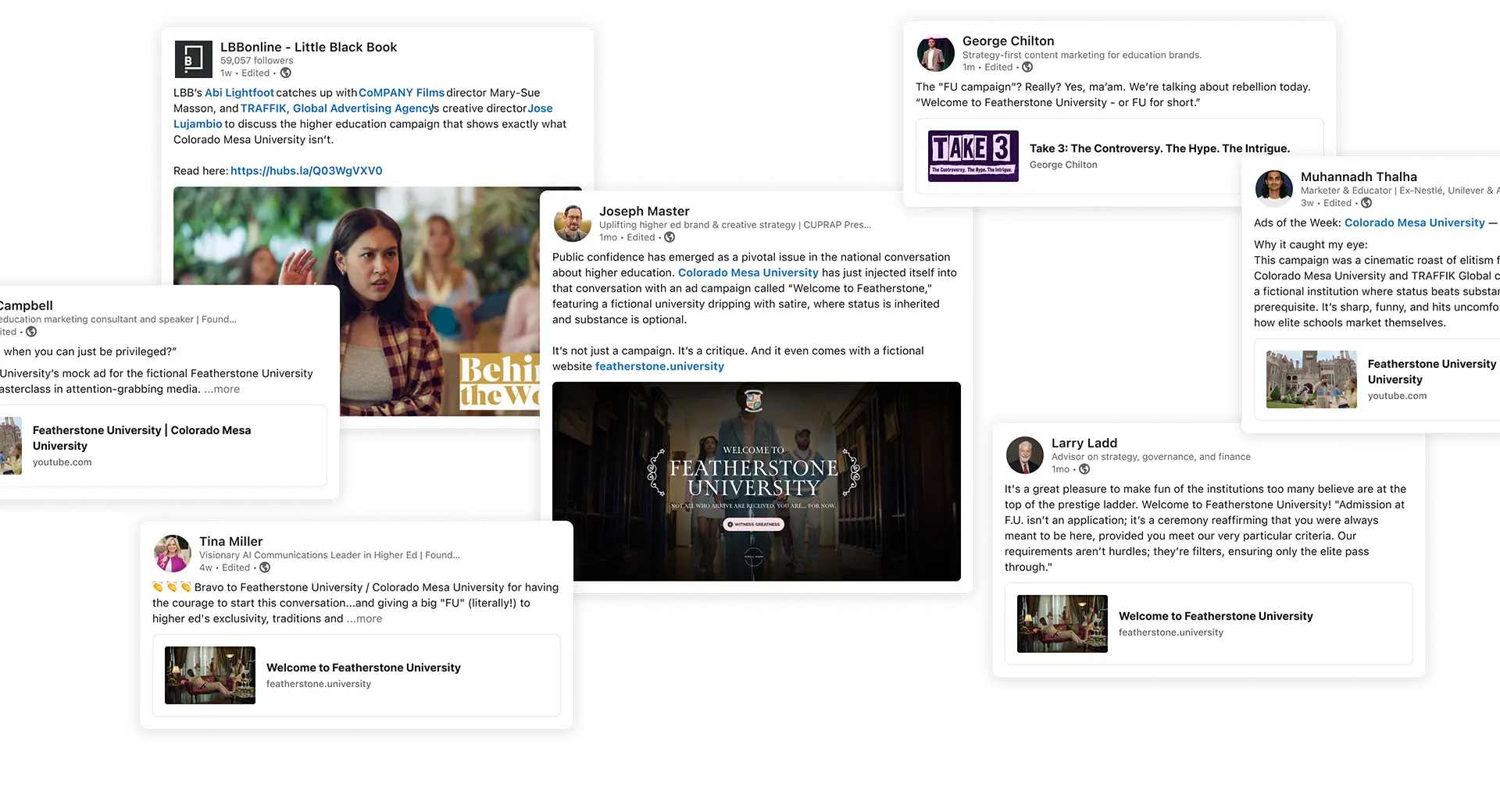Open the Welcome to Featherstone University title in Larry Ladd's post

coord(1216,616)
